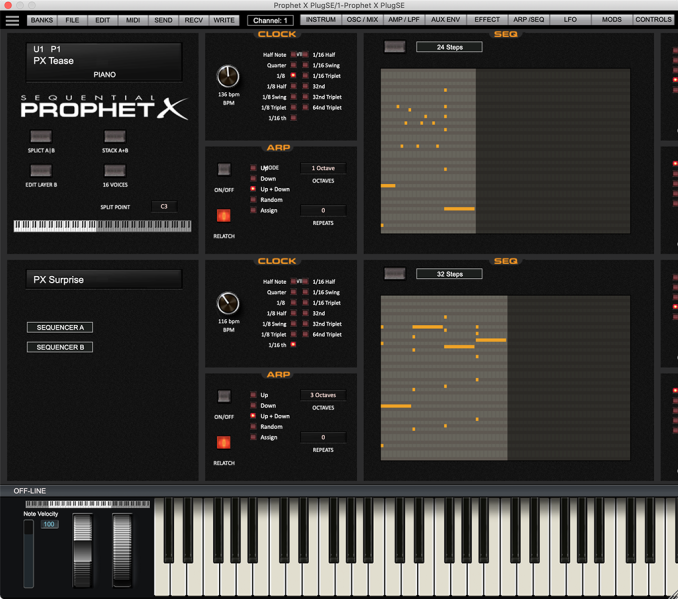The height and width of the screenshot is (600, 678).
Task: Select Half Note in top Clock
Action: pyautogui.click(x=294, y=55)
